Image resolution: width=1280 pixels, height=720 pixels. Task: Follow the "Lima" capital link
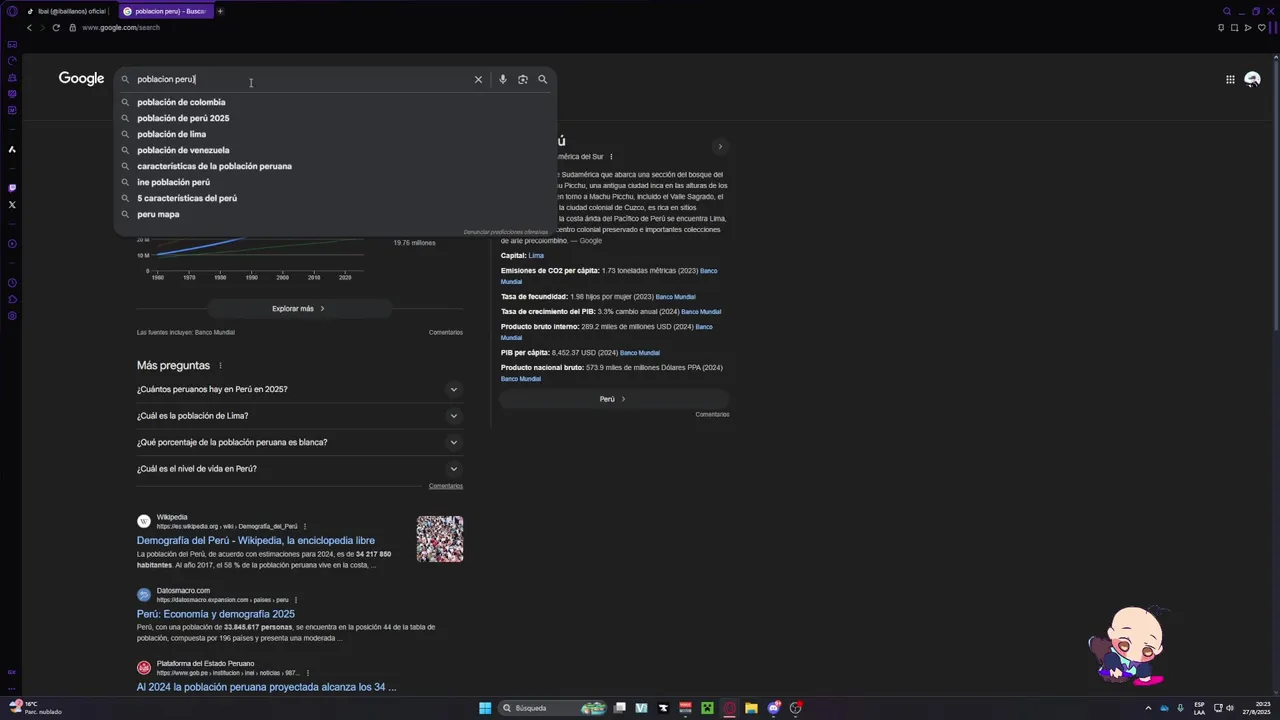tap(536, 256)
